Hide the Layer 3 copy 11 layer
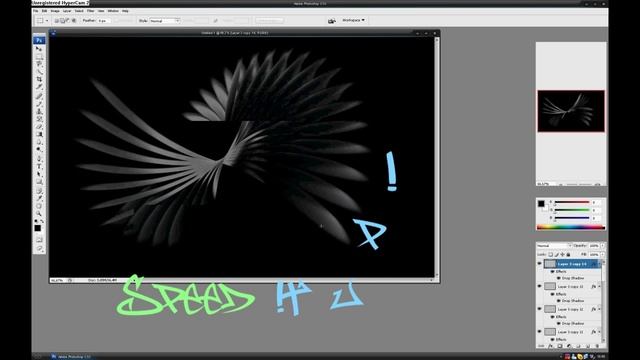 click(540, 332)
